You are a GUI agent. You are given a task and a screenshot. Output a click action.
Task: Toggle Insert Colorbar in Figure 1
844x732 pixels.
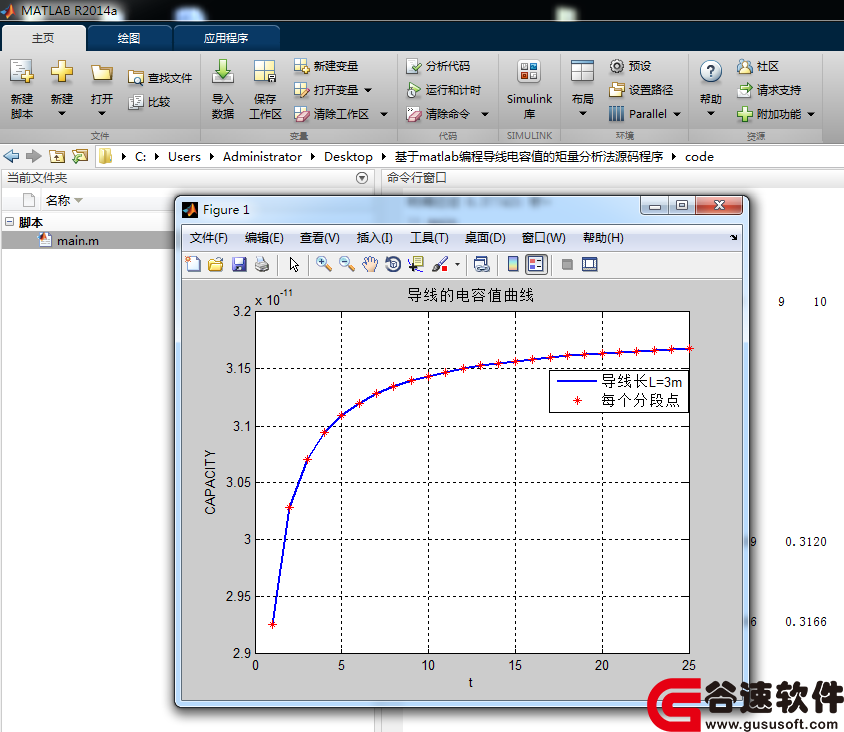[513, 264]
